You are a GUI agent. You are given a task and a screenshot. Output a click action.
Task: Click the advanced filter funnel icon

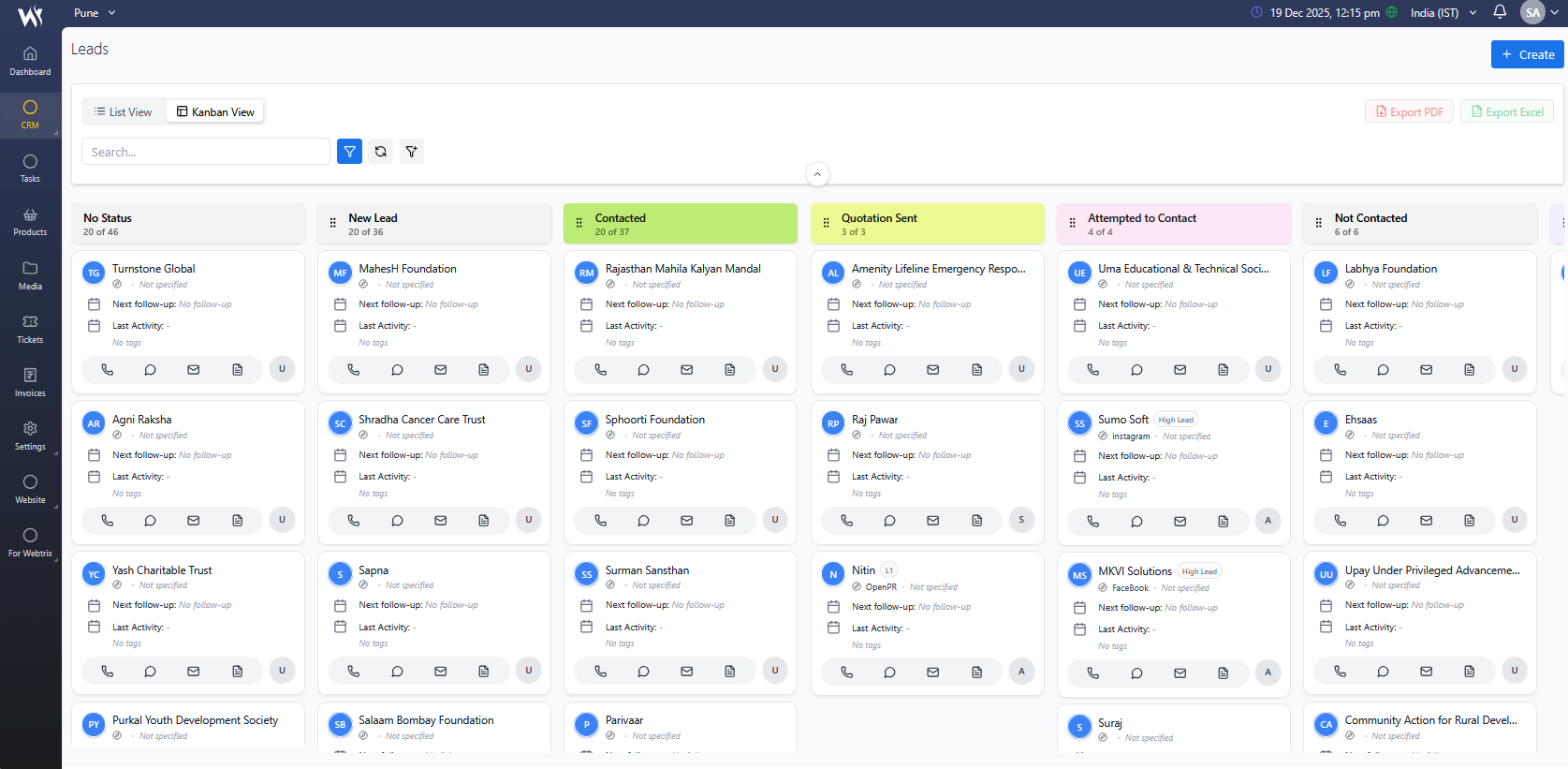pos(411,152)
